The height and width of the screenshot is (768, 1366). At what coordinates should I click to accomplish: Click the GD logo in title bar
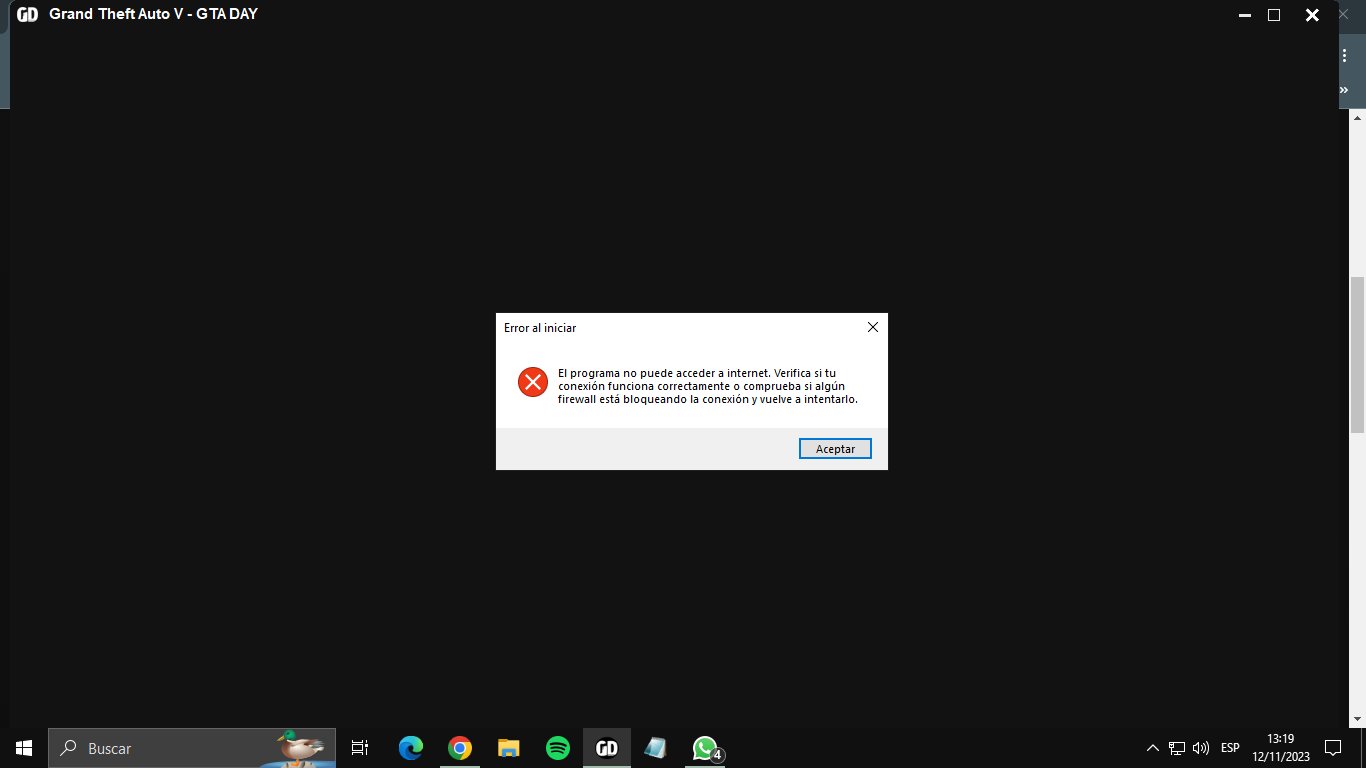(x=28, y=15)
